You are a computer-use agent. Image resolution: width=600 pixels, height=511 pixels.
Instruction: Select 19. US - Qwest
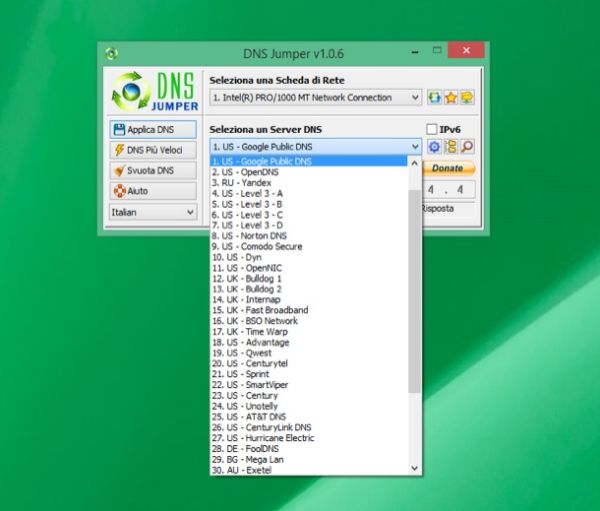click(x=309, y=353)
